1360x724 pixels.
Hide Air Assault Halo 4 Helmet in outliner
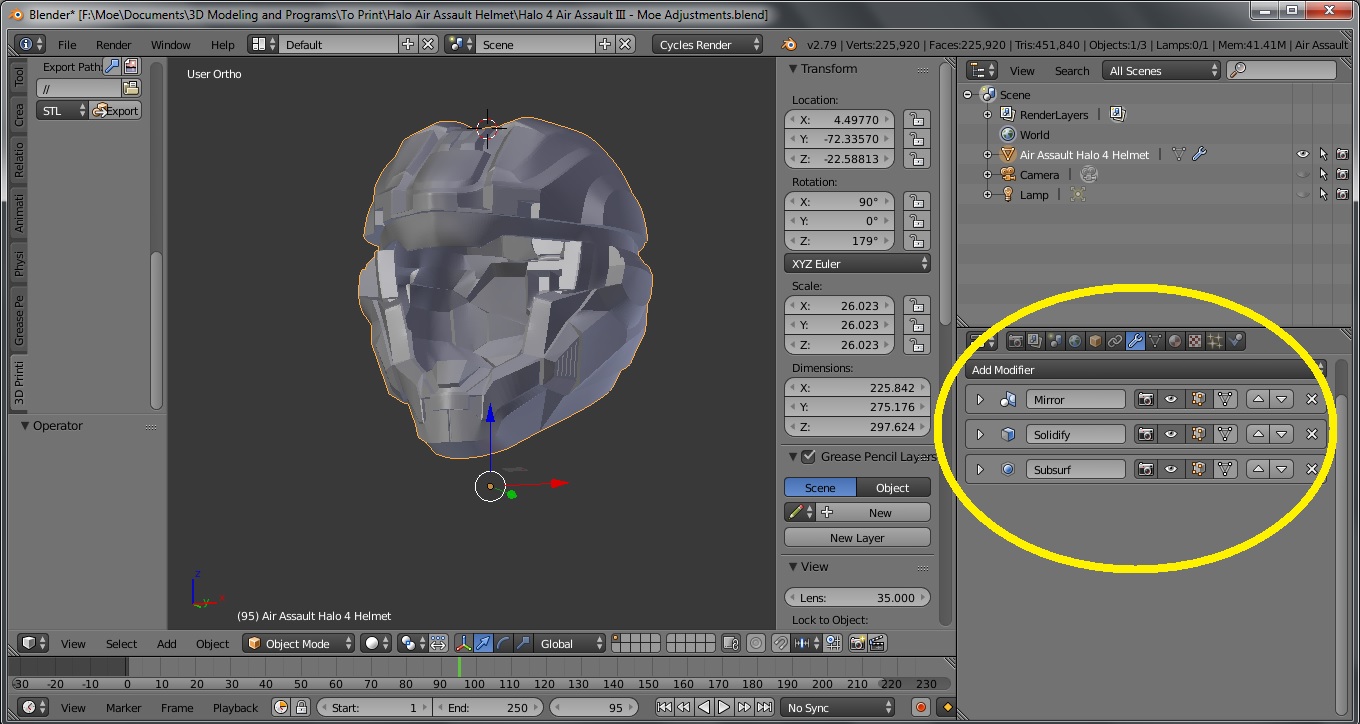click(1303, 154)
